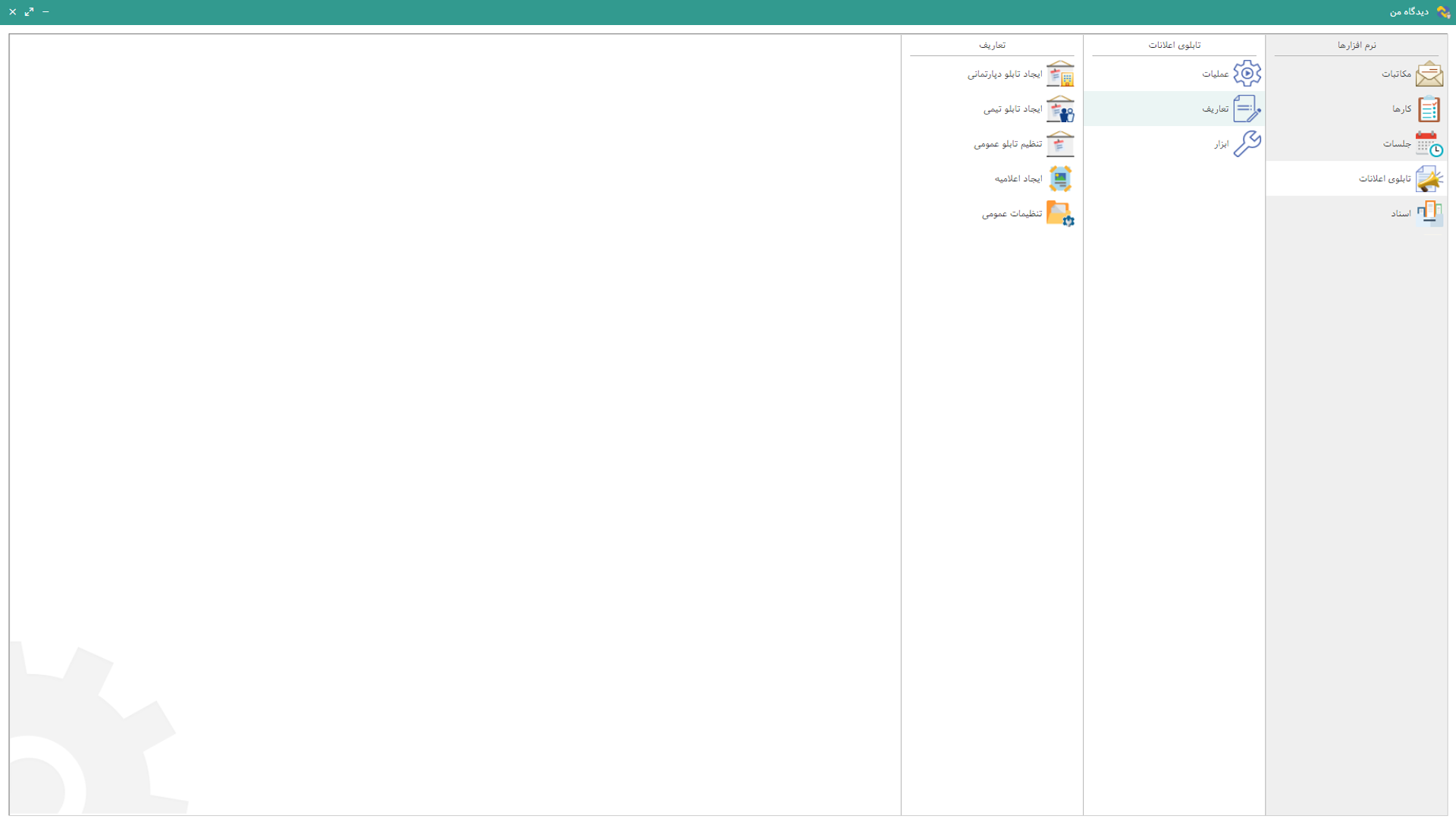The height and width of the screenshot is (819, 1456).
Task: Click the تنظیمات عمومی text label
Action: (x=1012, y=214)
